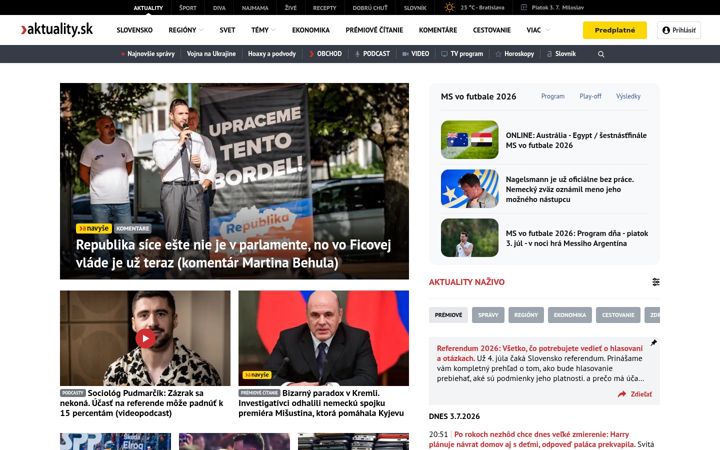Open Vojna na Ukrajine link
Screen dimensions: 720x450
pos(211,54)
